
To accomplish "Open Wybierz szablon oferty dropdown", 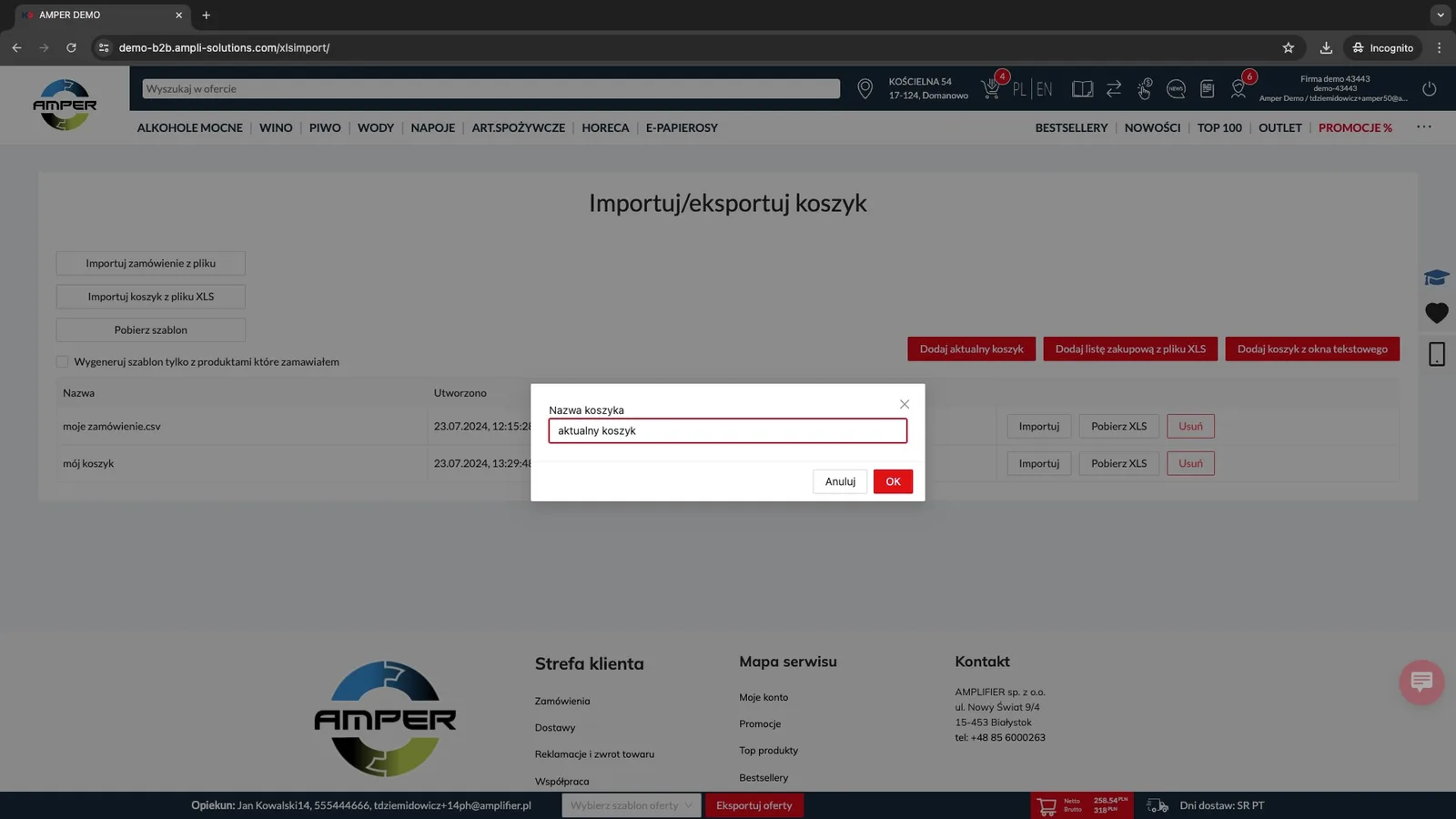I will (x=632, y=805).
